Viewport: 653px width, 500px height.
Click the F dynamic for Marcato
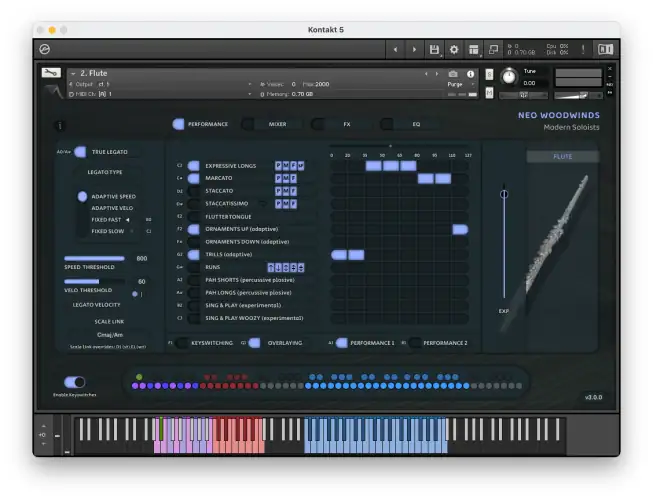pos(293,178)
